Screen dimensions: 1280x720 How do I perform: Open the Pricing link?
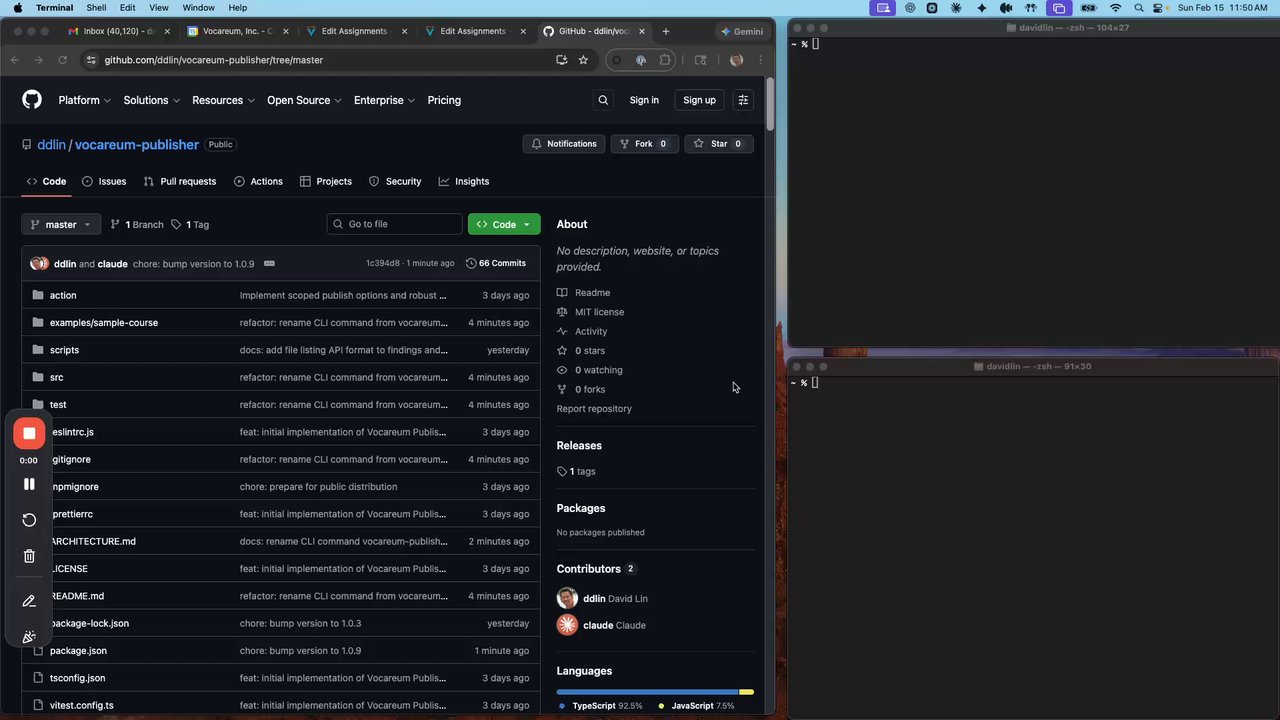444,100
